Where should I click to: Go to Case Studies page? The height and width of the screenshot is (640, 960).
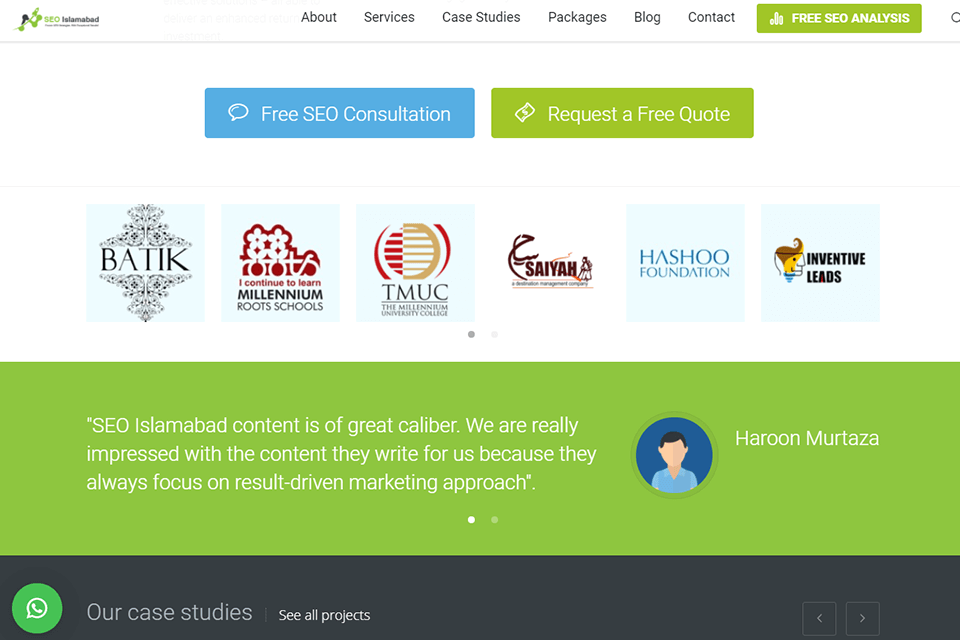[481, 17]
